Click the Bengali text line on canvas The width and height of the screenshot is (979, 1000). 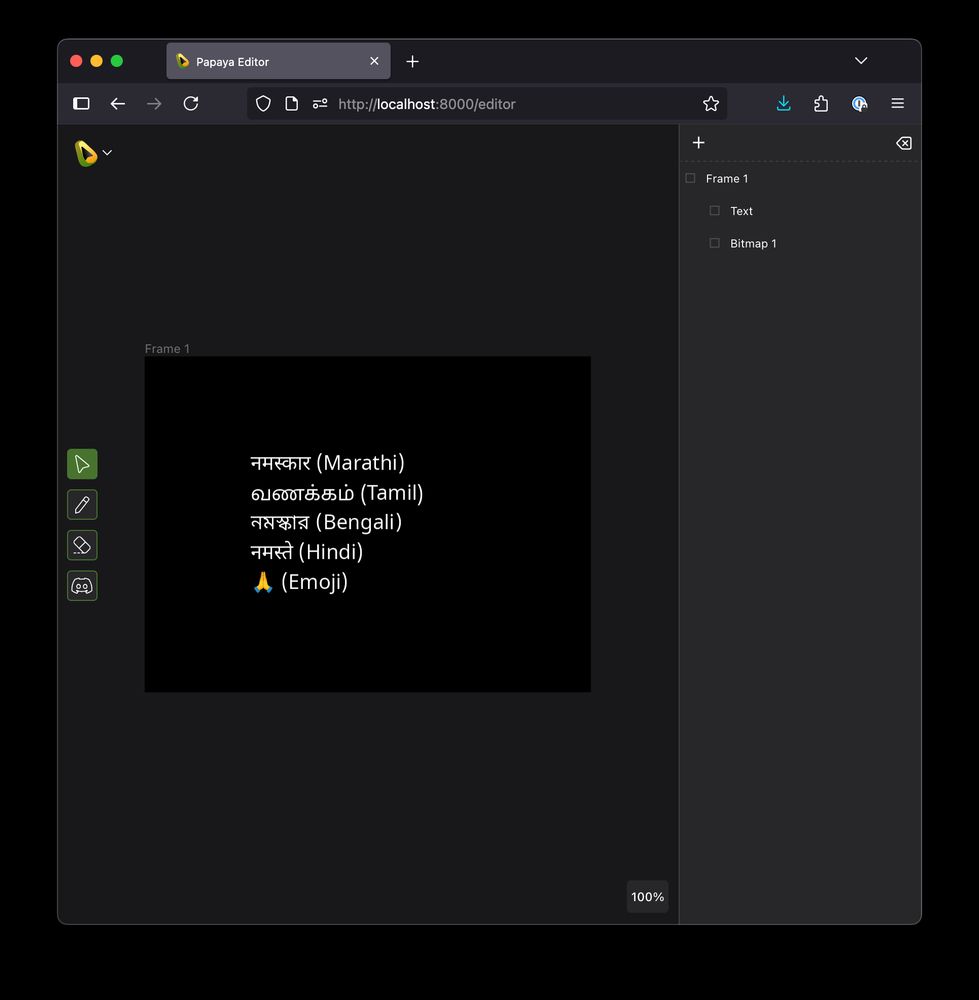(x=326, y=522)
